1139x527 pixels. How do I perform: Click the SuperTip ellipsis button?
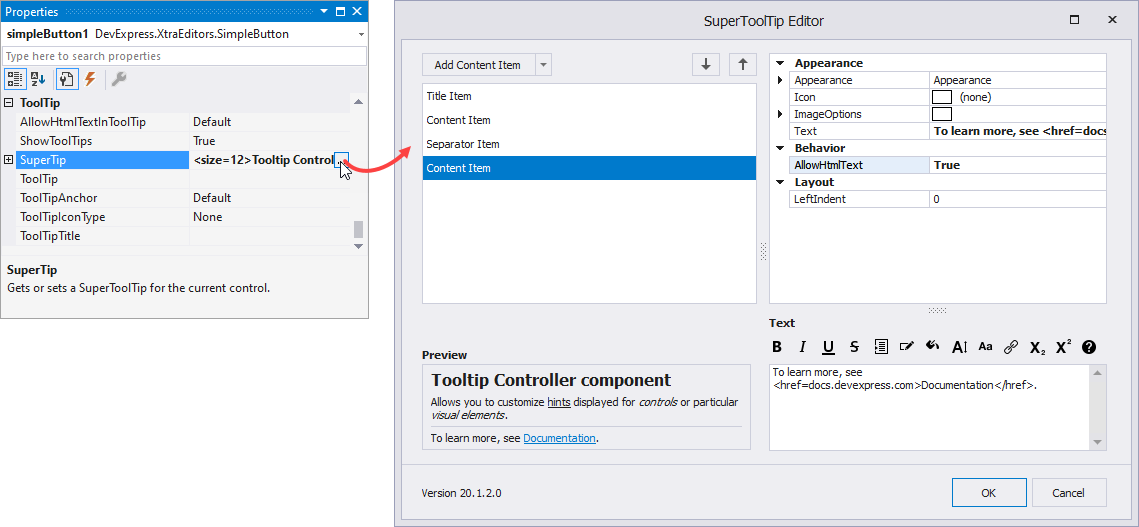(x=341, y=160)
